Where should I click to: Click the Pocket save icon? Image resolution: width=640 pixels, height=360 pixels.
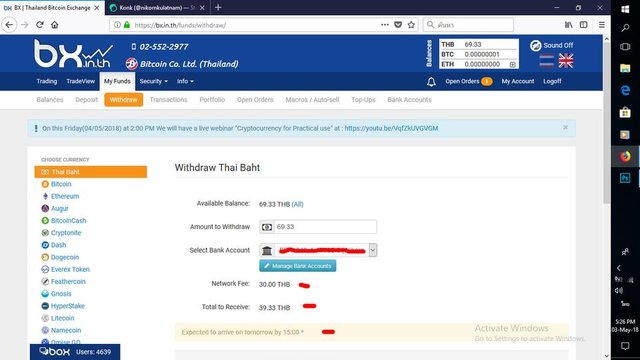(x=398, y=25)
